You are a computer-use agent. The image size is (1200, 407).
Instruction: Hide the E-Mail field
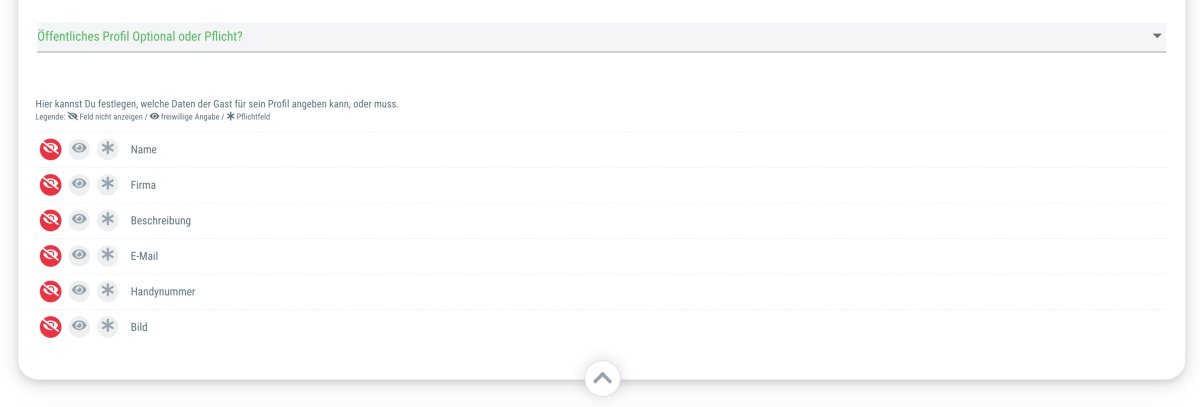(x=50, y=256)
